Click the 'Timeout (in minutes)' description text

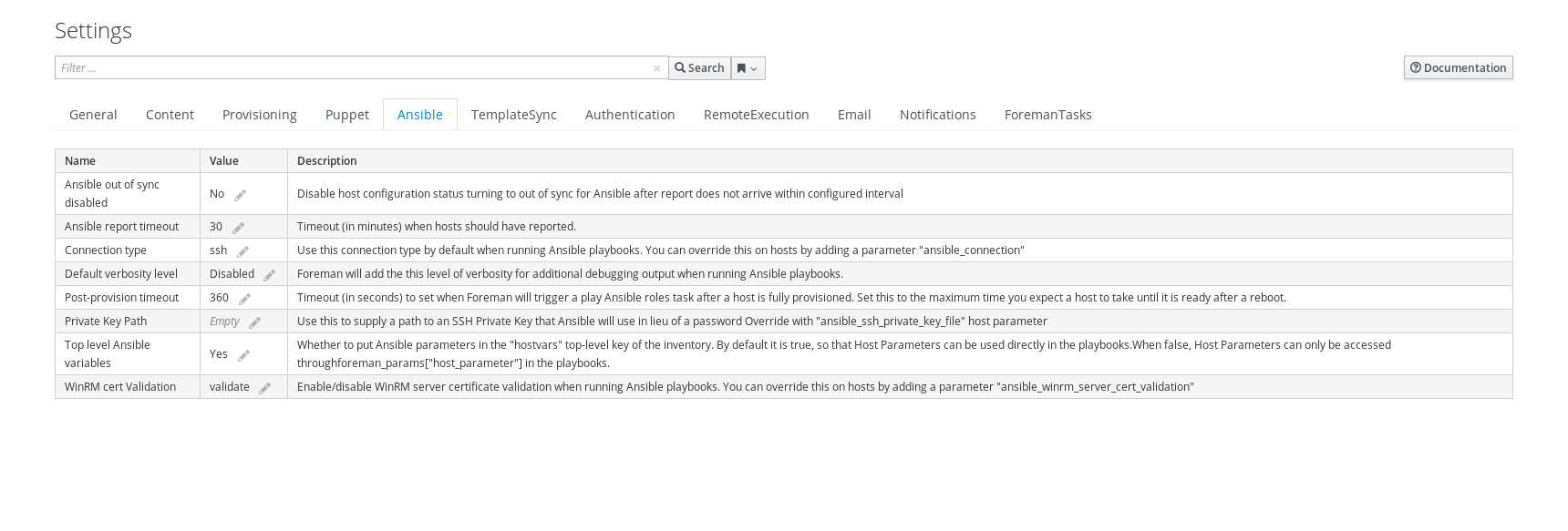(437, 227)
